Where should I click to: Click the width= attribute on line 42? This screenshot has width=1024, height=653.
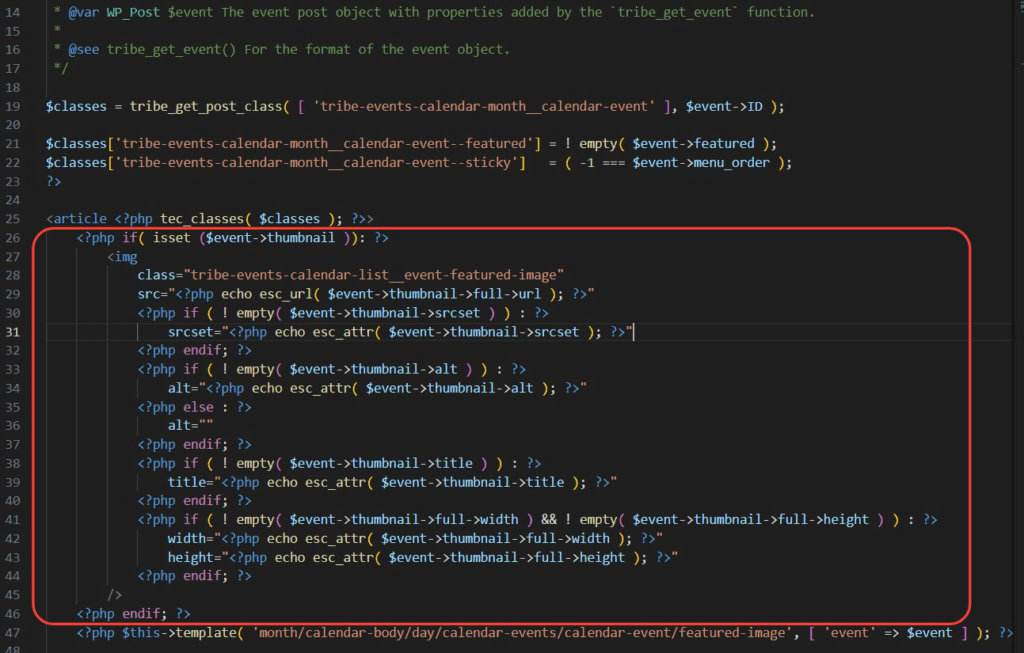tap(190, 538)
